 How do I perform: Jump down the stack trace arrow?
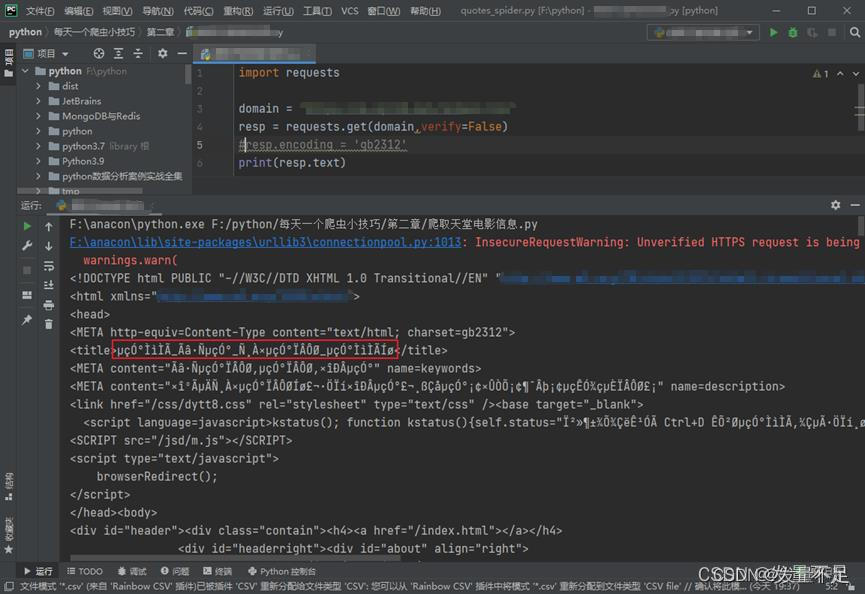(49, 246)
